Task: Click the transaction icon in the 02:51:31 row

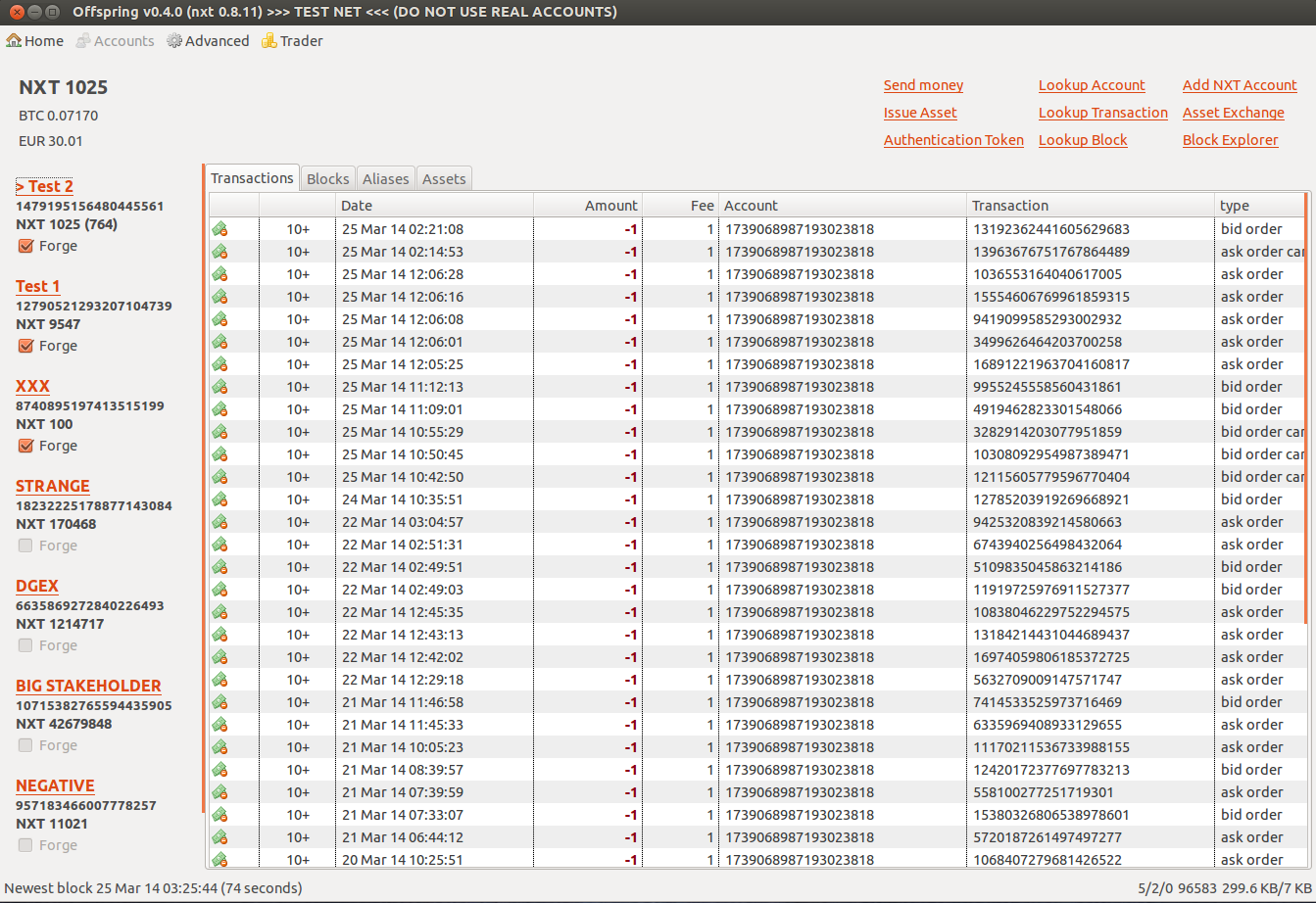Action: click(x=219, y=545)
